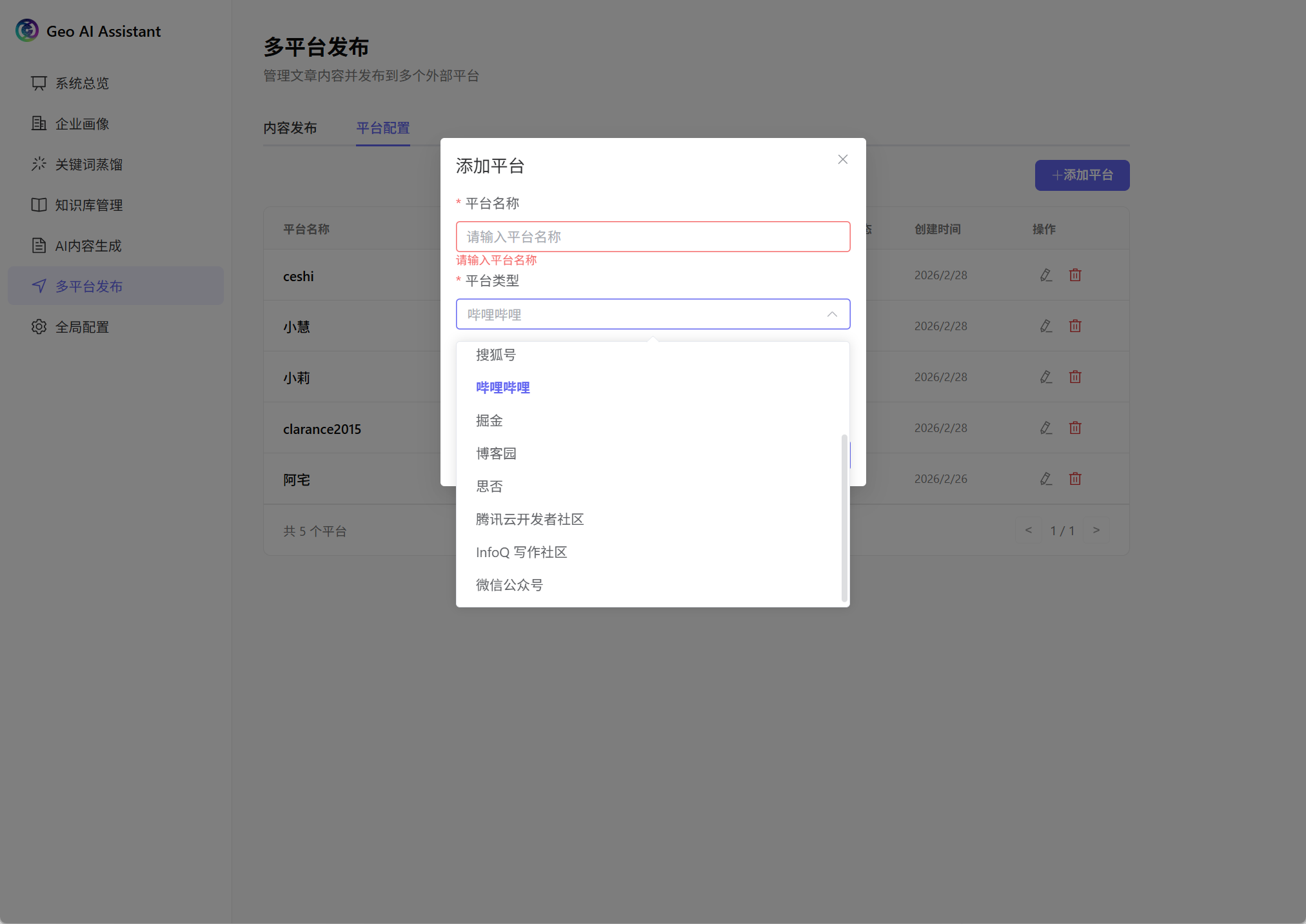Screen dimensions: 1306x924
Task: Click the 共 5 个平台 count text
Action: pyautogui.click(x=315, y=531)
